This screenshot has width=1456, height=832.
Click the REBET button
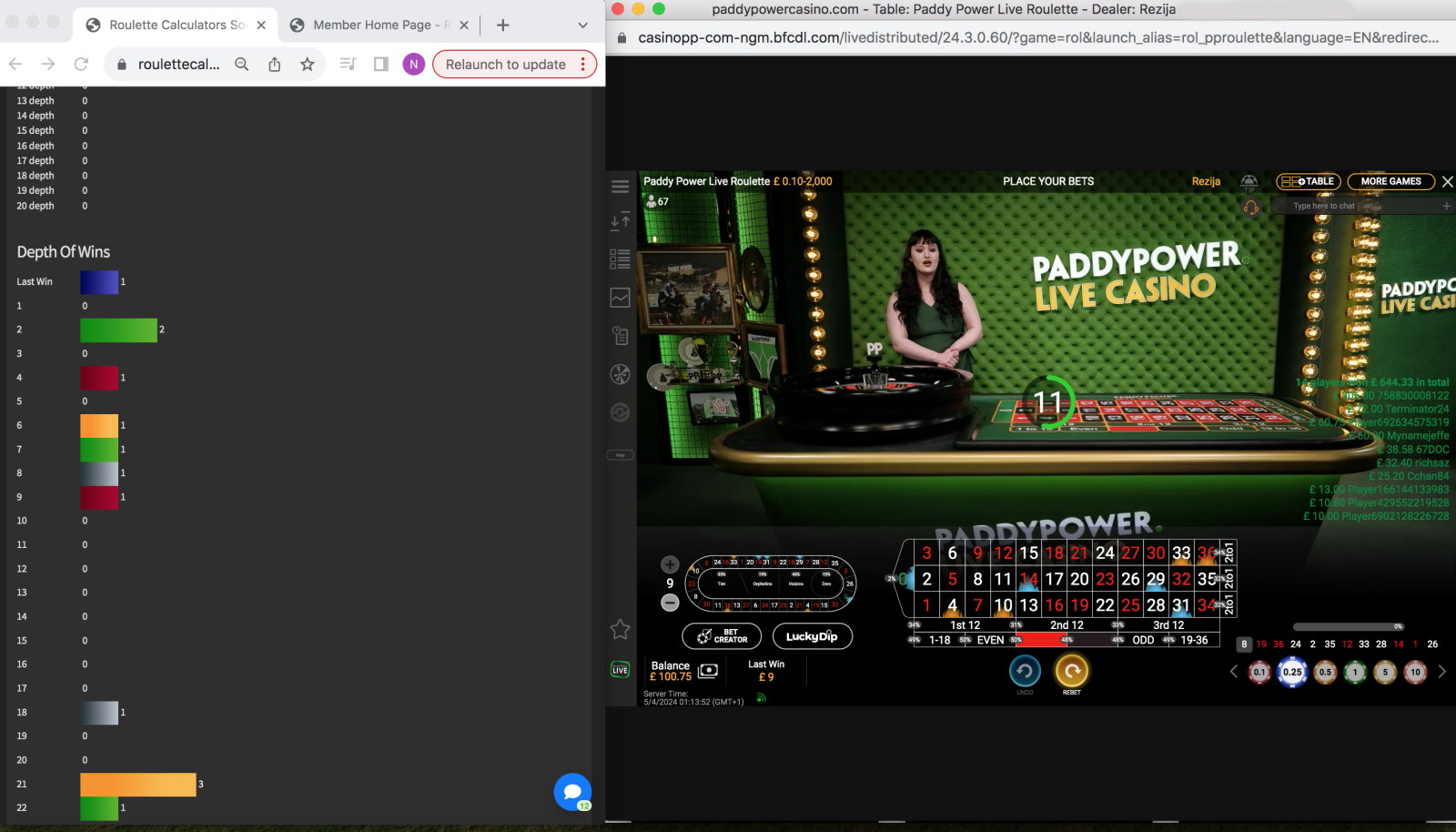1072,672
